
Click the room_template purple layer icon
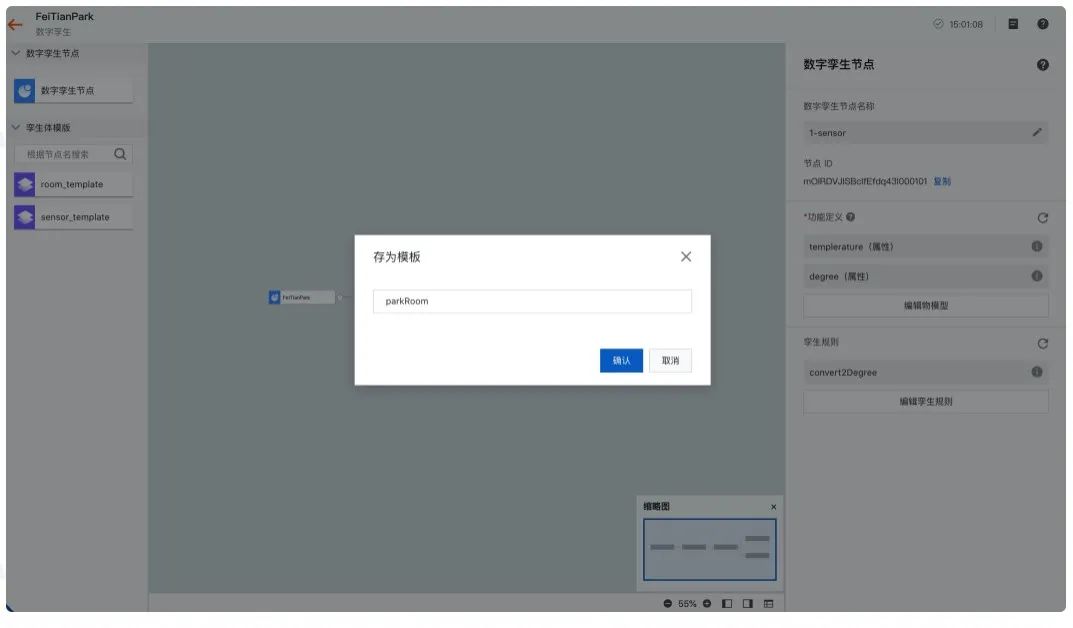pos(25,184)
